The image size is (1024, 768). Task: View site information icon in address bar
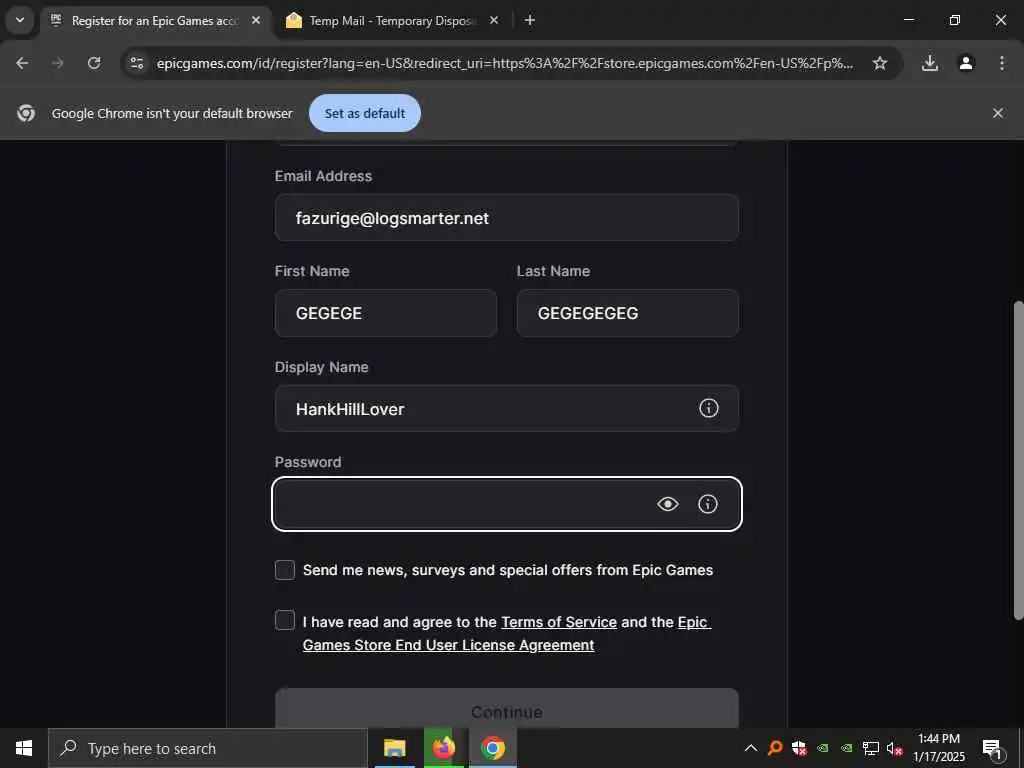(x=136, y=63)
